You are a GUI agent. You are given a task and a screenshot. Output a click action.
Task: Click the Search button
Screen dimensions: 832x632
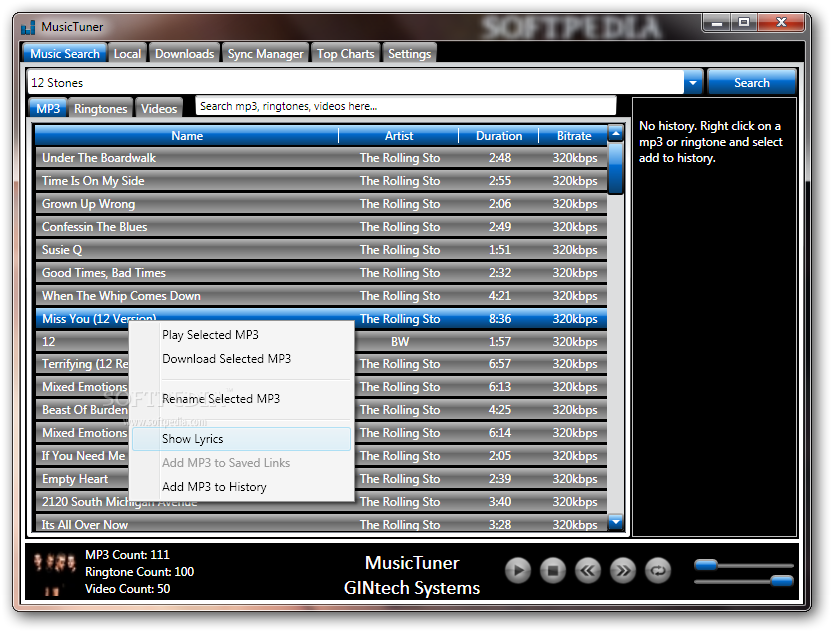(x=751, y=83)
